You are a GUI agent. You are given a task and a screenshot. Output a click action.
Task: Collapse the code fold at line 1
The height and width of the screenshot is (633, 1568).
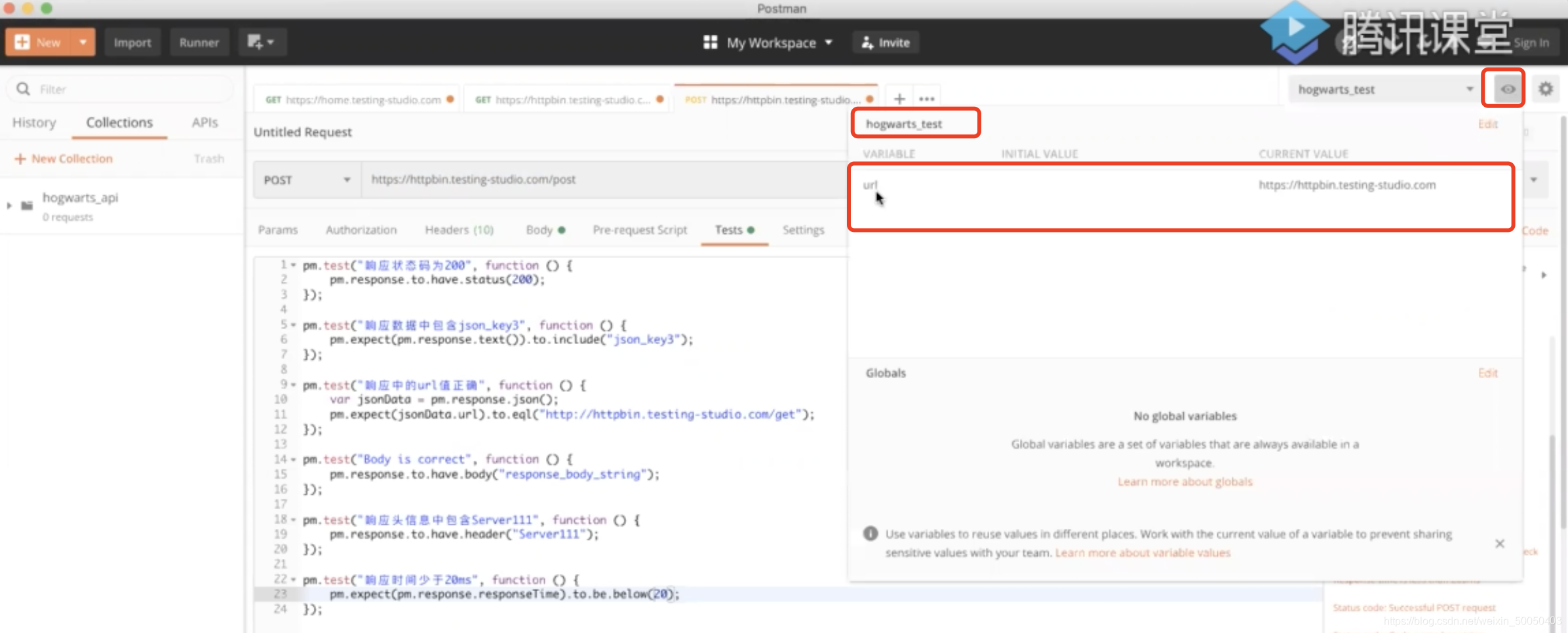pyautogui.click(x=294, y=265)
